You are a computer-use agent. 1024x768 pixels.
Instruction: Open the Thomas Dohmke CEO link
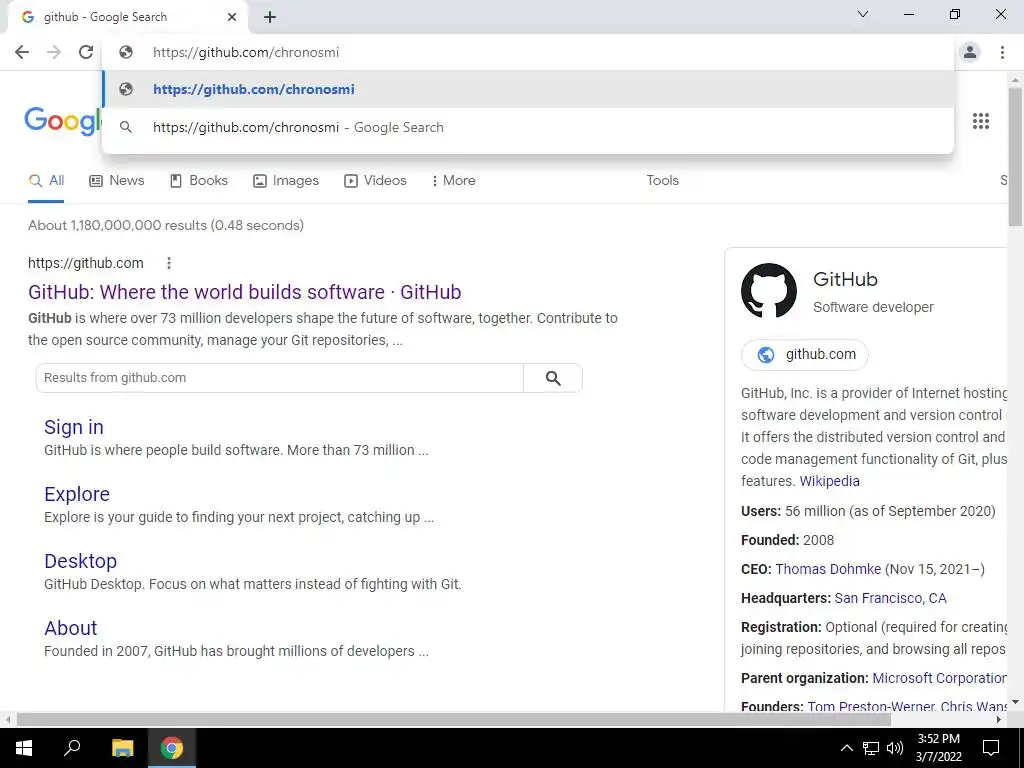pyautogui.click(x=828, y=569)
